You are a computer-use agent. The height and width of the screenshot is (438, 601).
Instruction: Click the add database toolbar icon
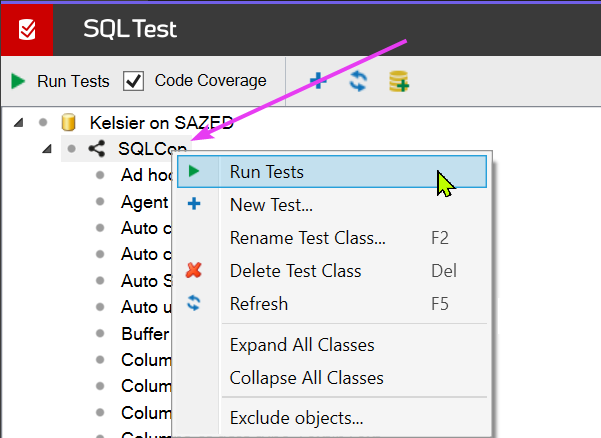coord(399,81)
